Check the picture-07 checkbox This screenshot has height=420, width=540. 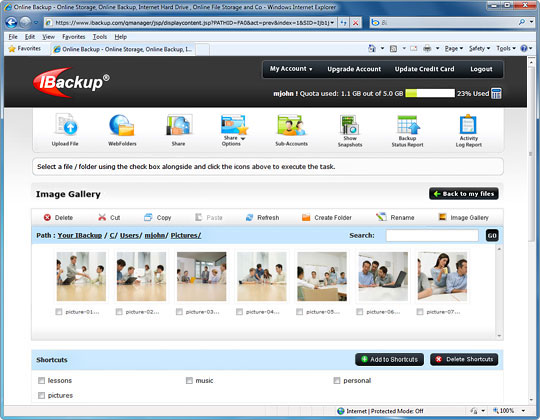(420, 312)
